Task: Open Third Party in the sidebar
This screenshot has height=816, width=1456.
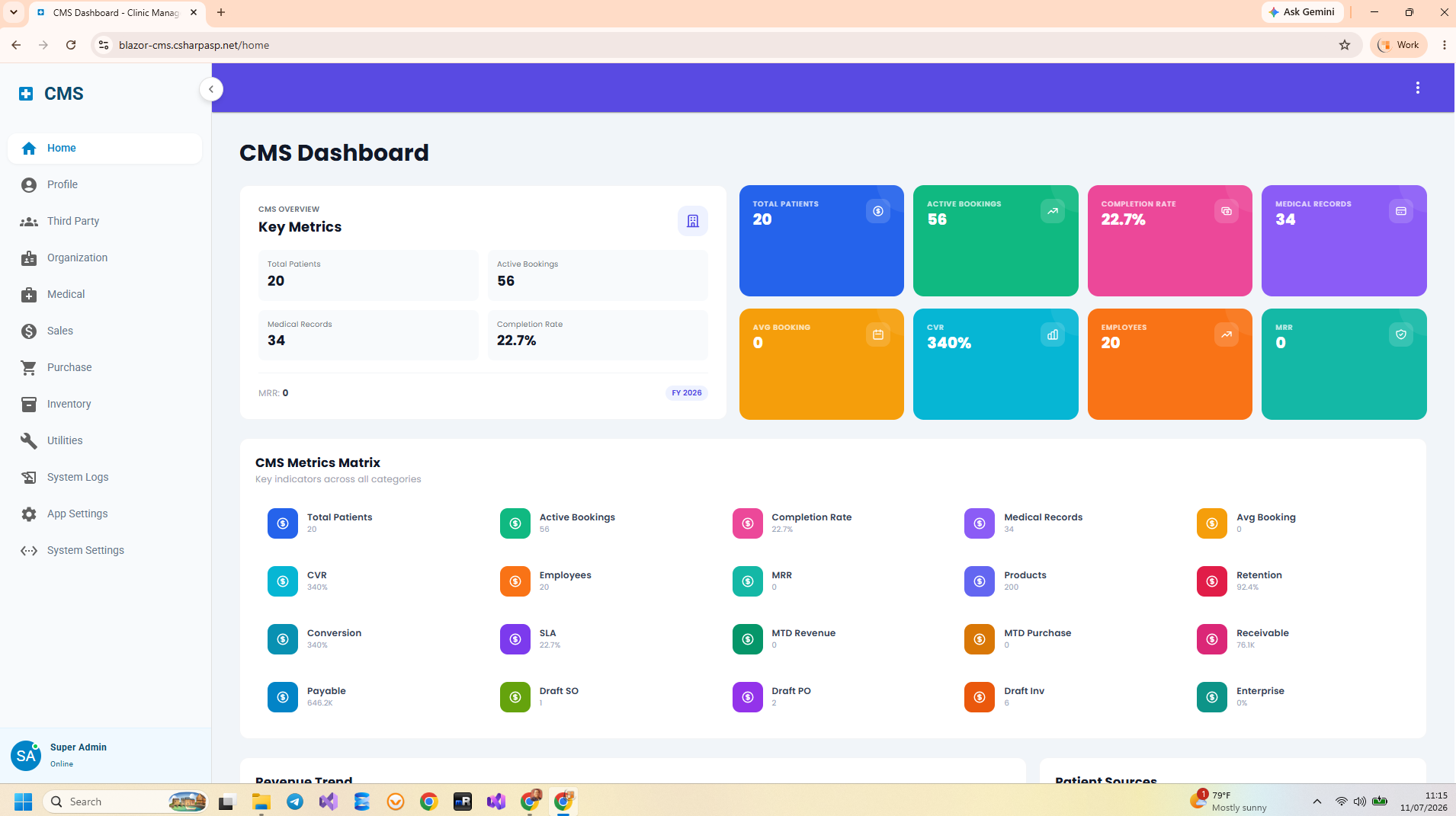Action: point(105,221)
